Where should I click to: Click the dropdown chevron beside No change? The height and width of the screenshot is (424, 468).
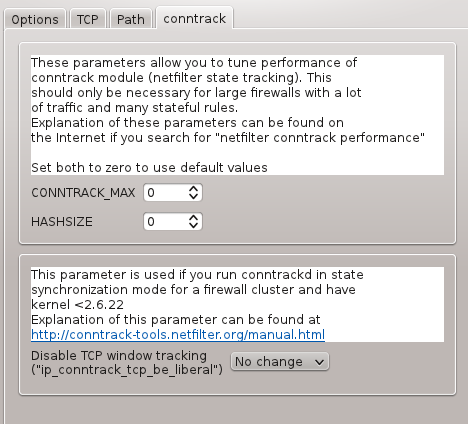point(319,362)
